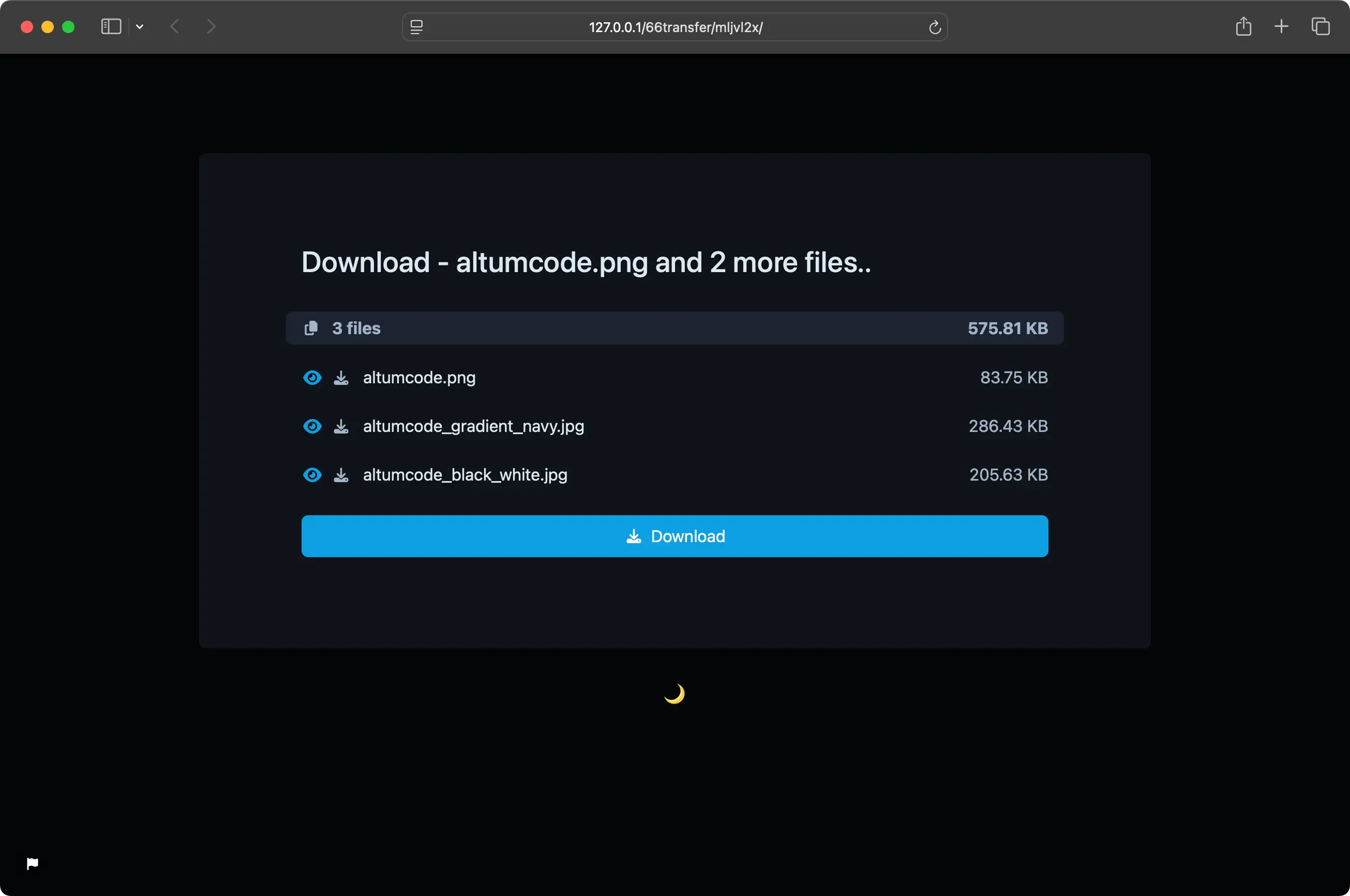Viewport: 1350px width, 896px height.
Task: Click the website settings icon in address bar
Action: coord(417,26)
